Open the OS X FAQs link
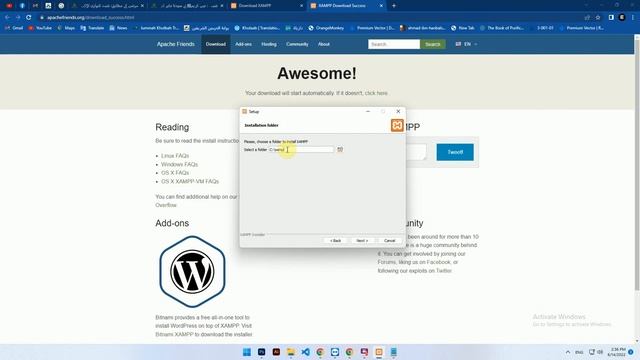 (175, 173)
